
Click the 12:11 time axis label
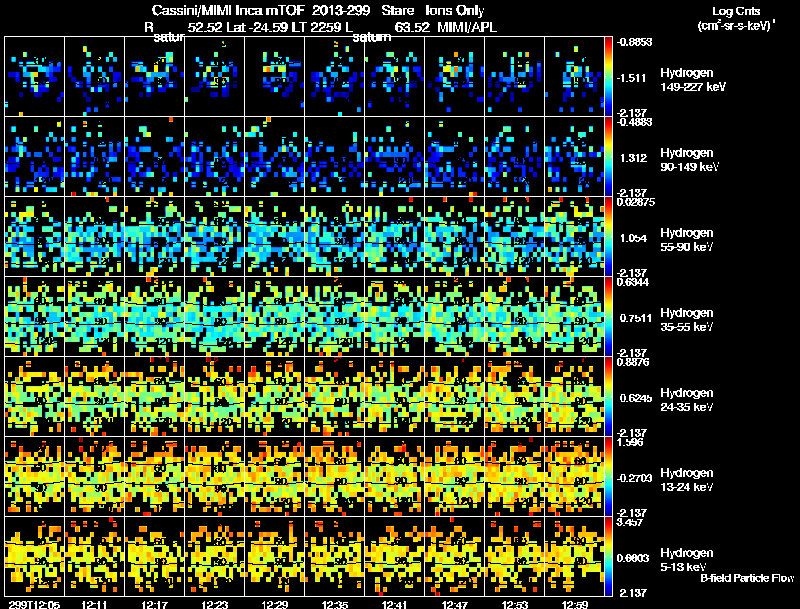94,604
